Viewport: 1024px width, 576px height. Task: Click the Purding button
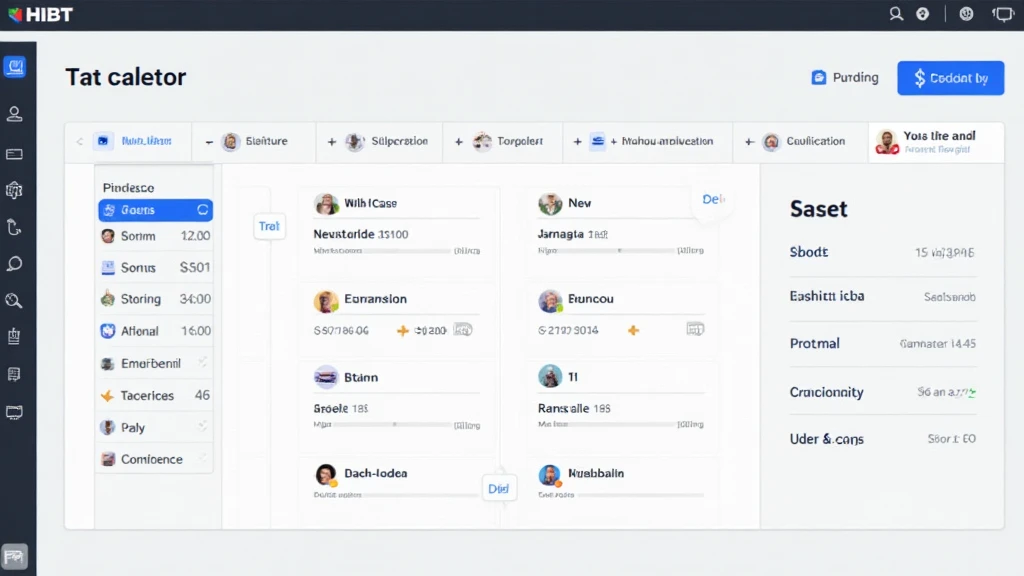pos(845,78)
